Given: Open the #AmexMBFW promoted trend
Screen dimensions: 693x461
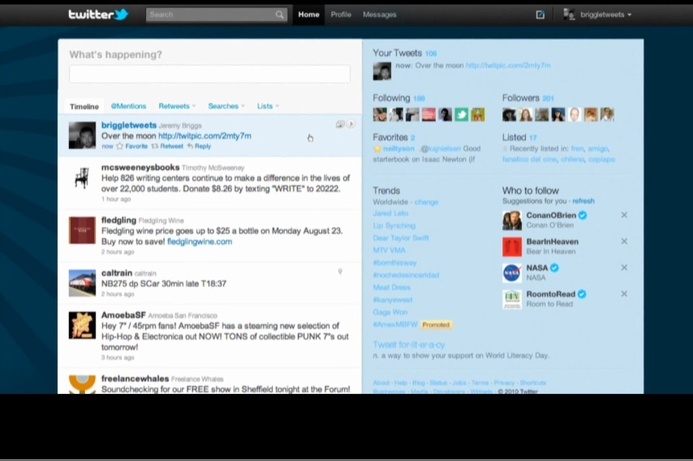Looking at the screenshot, I should (x=395, y=324).
